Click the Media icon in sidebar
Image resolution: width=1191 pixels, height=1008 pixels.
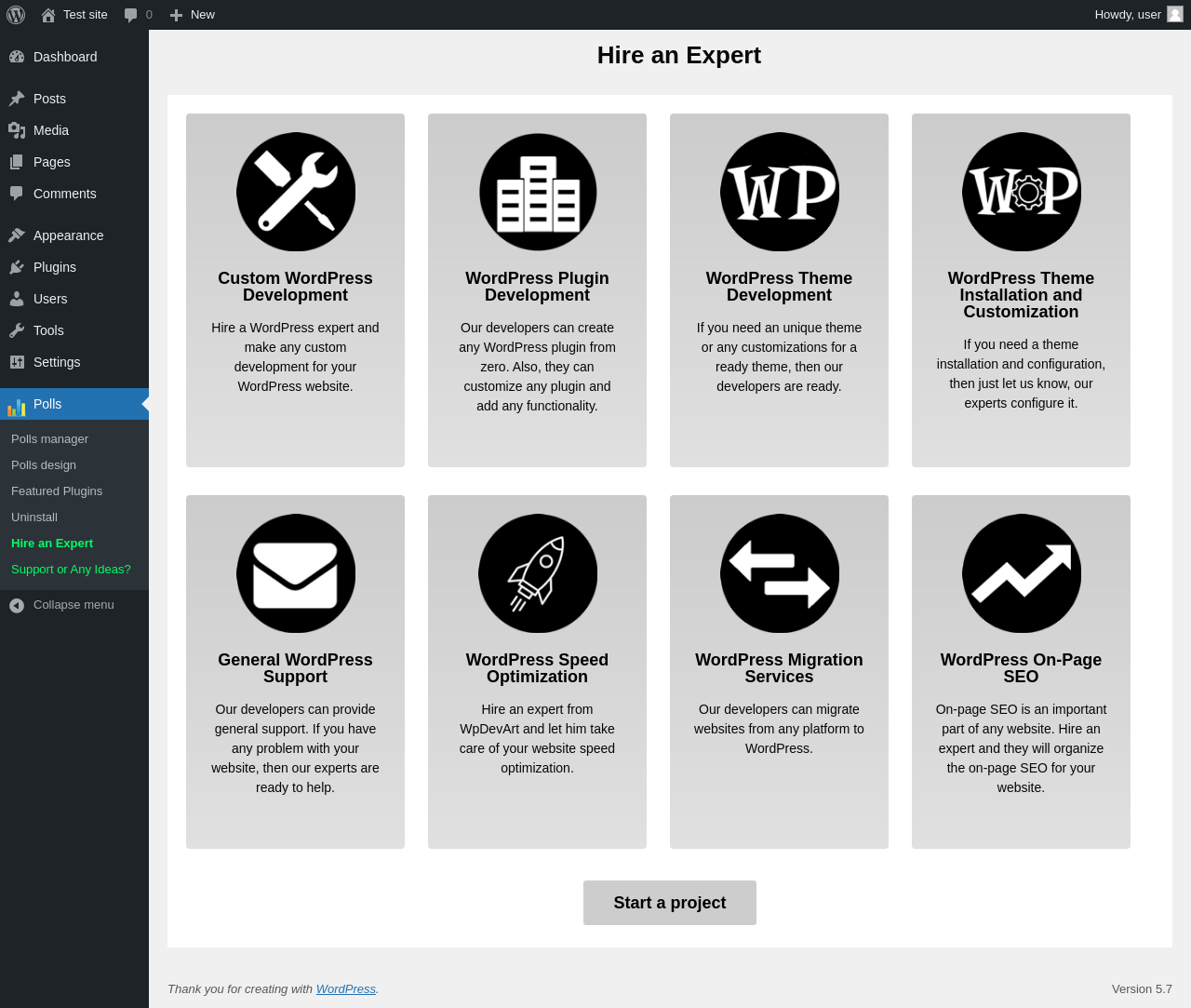17,130
